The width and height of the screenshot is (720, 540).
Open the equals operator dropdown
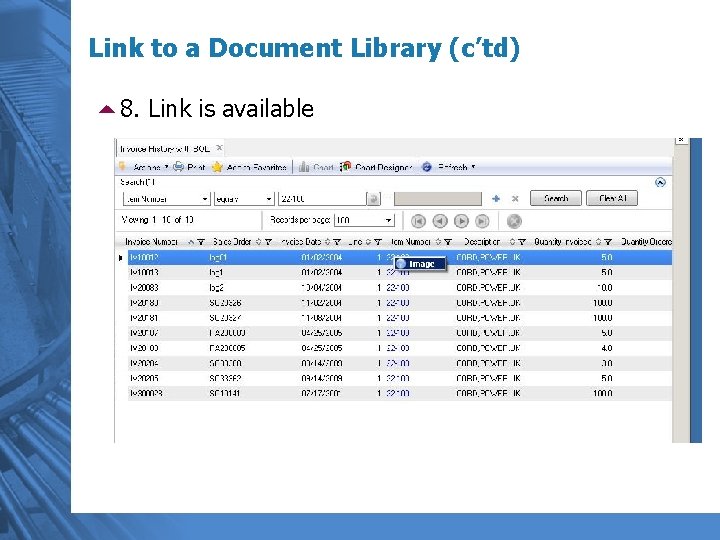pyautogui.click(x=269, y=199)
